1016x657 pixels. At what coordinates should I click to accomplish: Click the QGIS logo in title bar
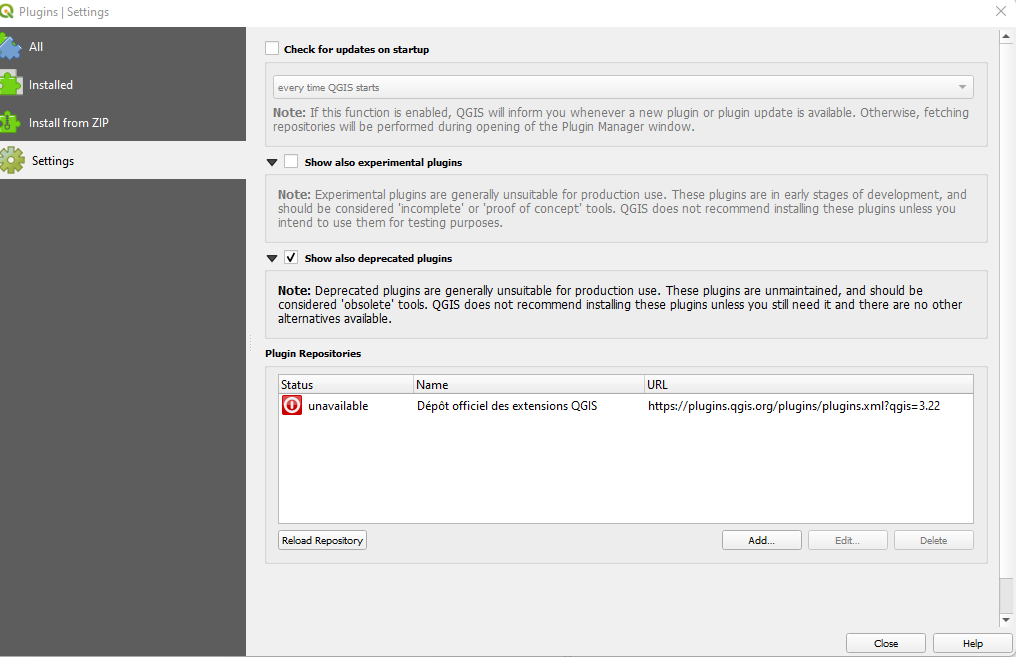pos(6,11)
